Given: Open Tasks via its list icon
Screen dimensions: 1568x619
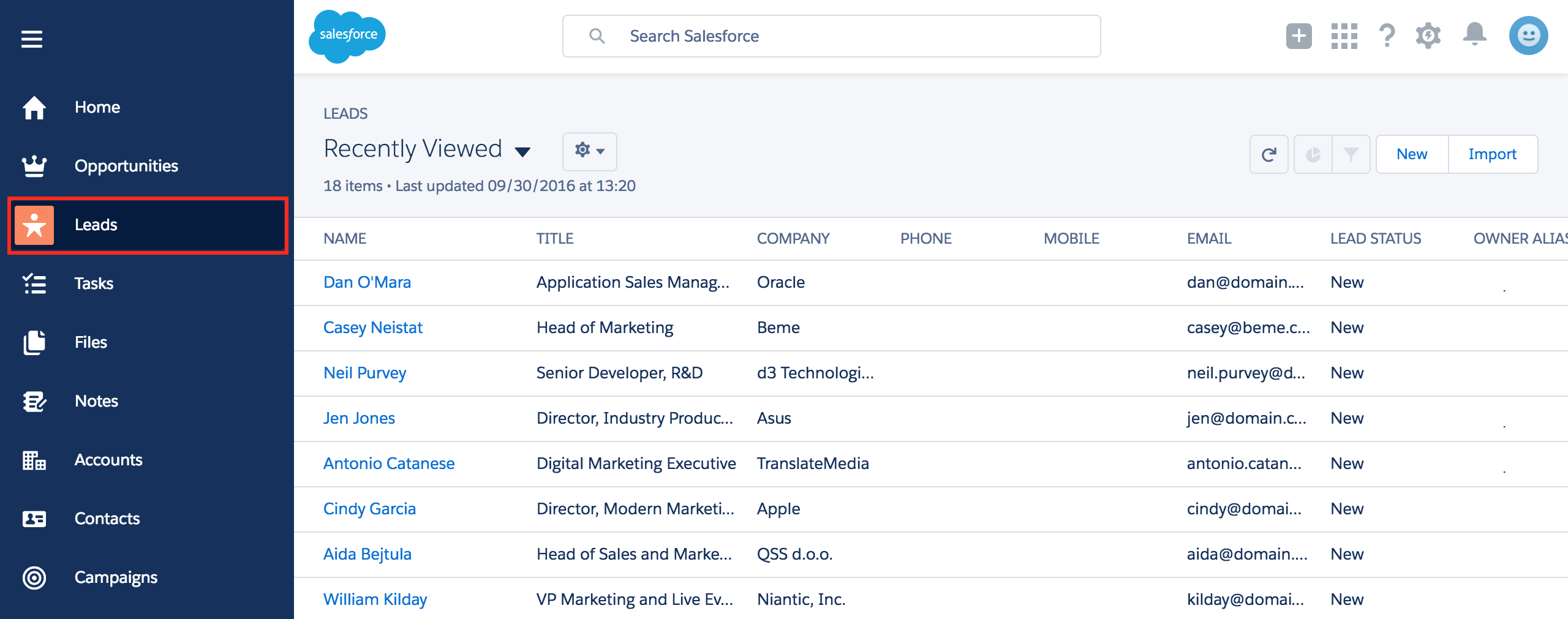Looking at the screenshot, I should [34, 283].
